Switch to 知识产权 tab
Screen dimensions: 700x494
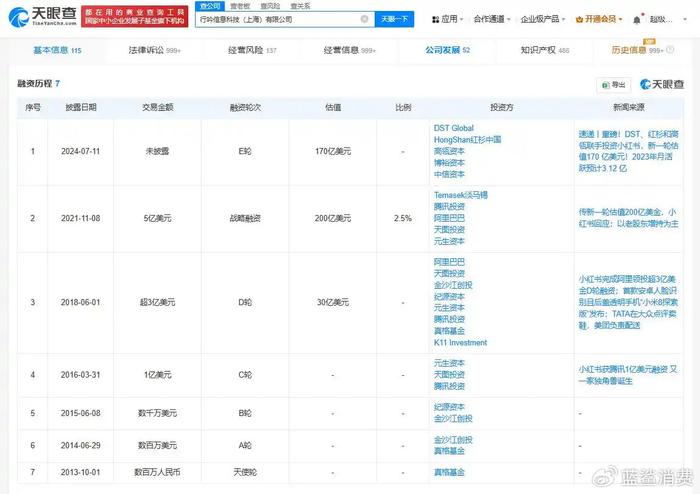click(545, 50)
